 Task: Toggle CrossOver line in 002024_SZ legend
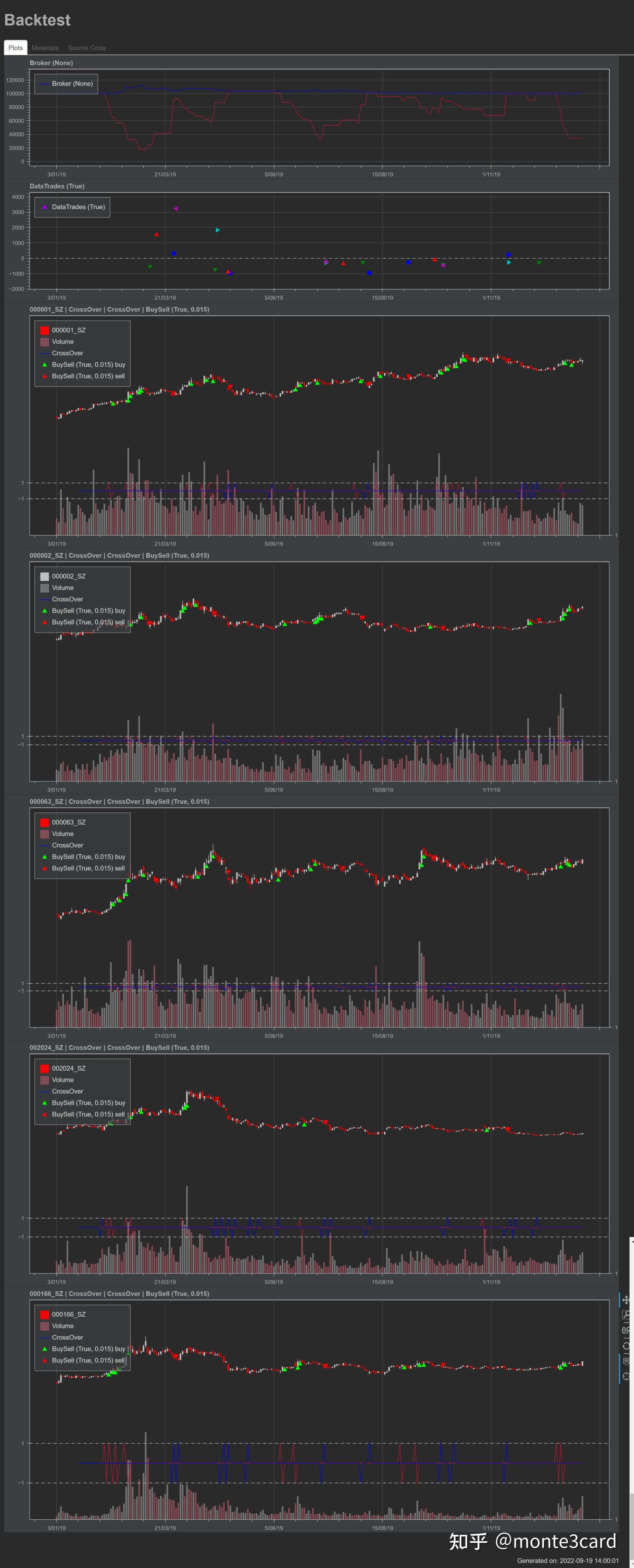click(x=67, y=1091)
